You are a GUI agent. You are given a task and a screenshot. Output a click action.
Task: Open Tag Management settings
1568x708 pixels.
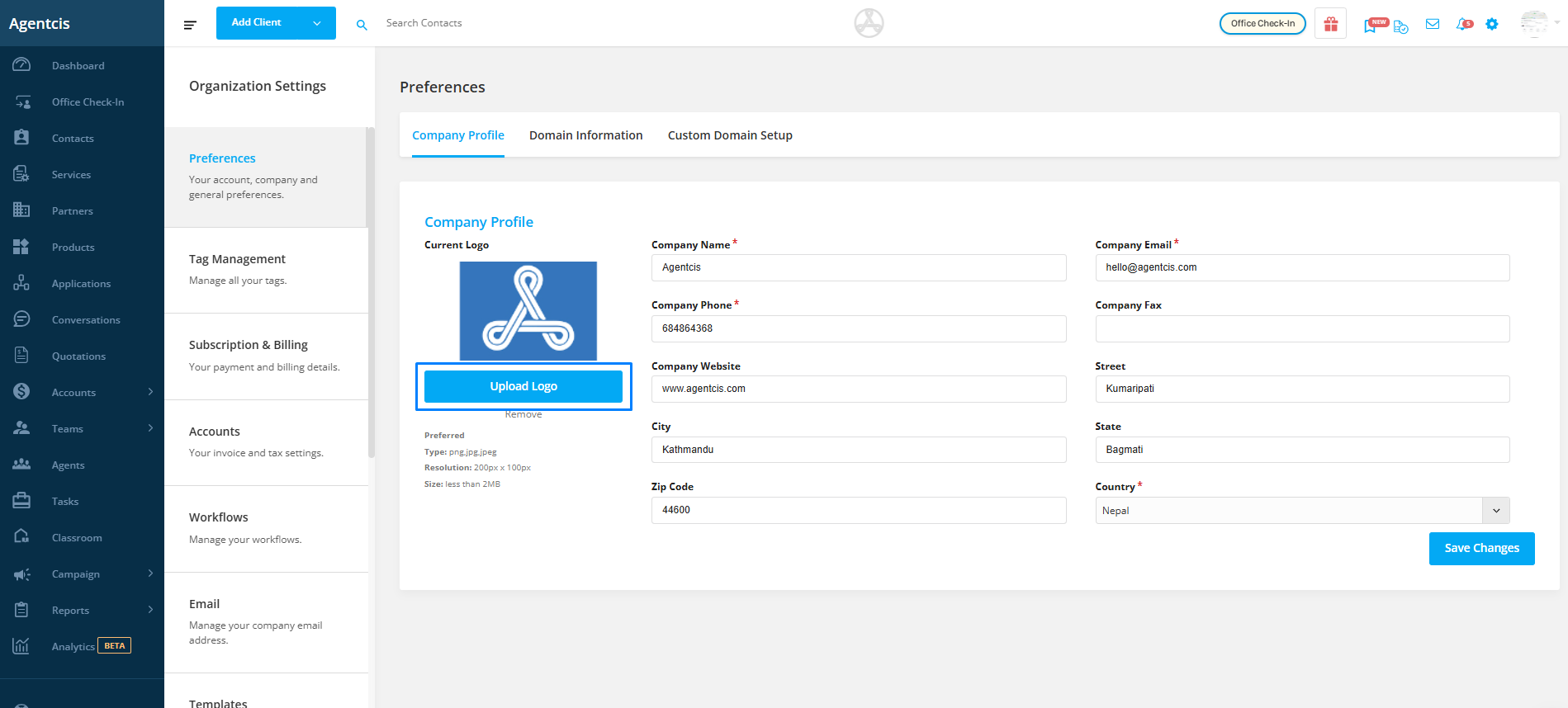(x=266, y=270)
